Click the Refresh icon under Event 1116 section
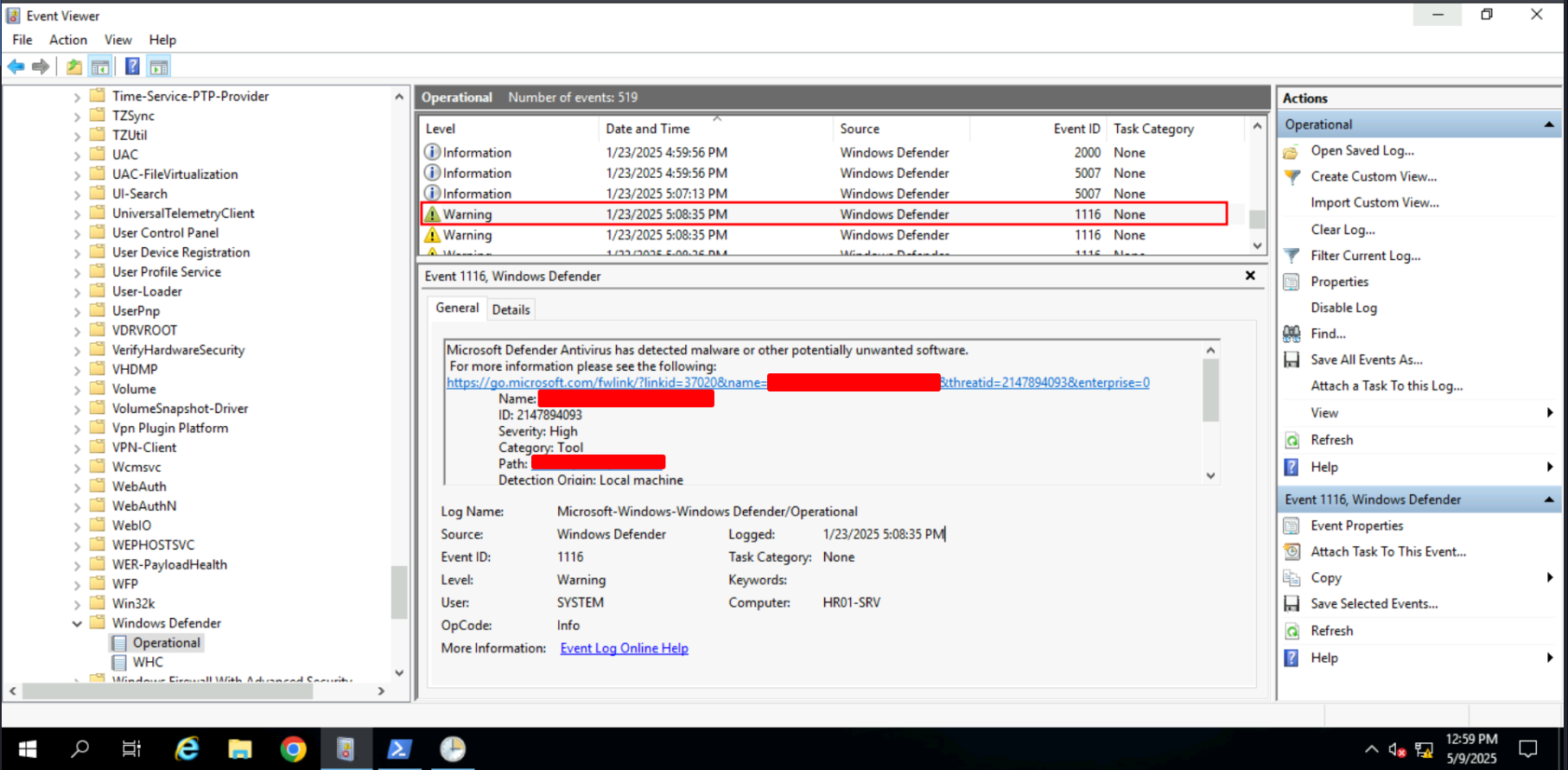 point(1292,632)
